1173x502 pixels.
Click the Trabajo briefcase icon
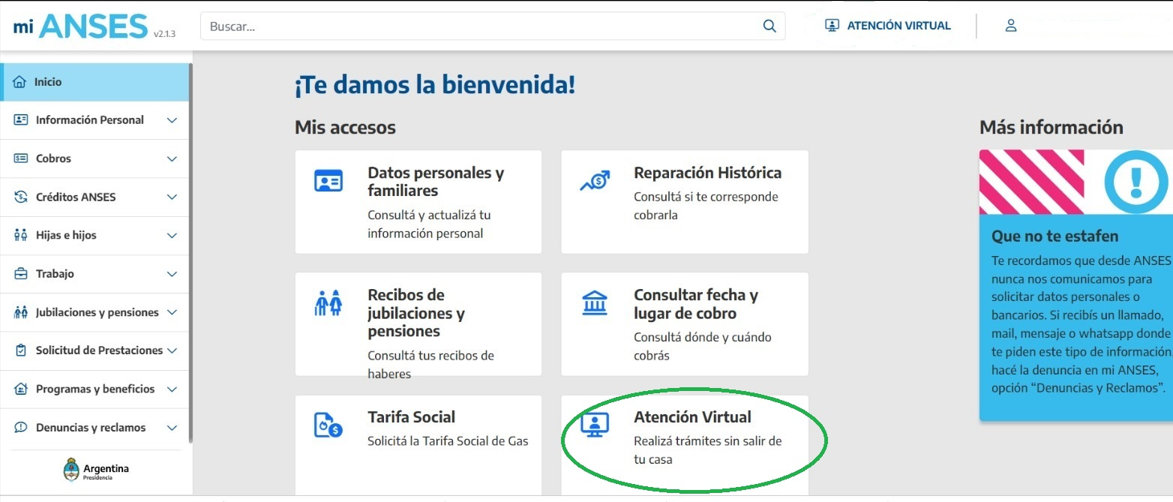[21, 274]
